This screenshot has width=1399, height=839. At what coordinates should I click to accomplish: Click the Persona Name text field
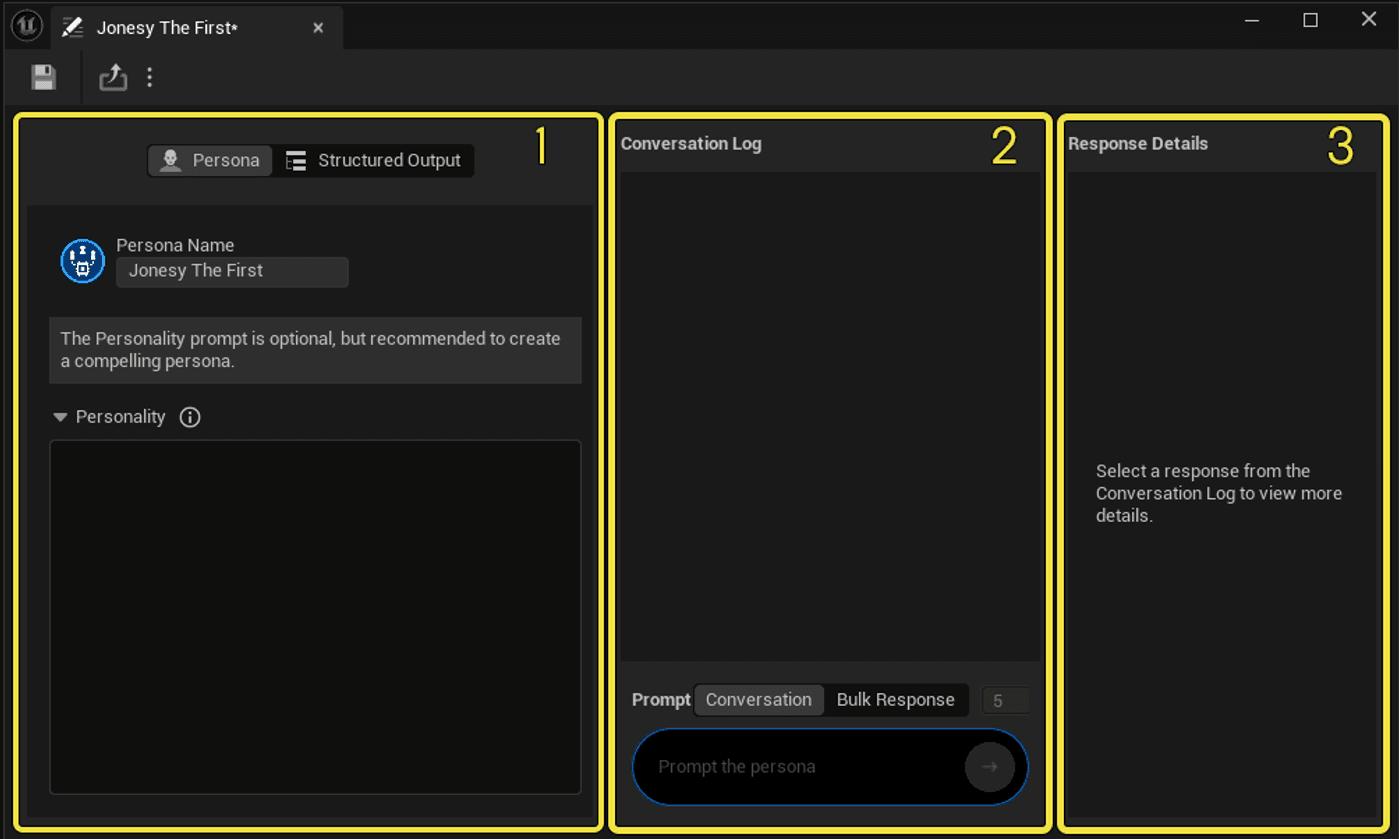click(x=232, y=271)
